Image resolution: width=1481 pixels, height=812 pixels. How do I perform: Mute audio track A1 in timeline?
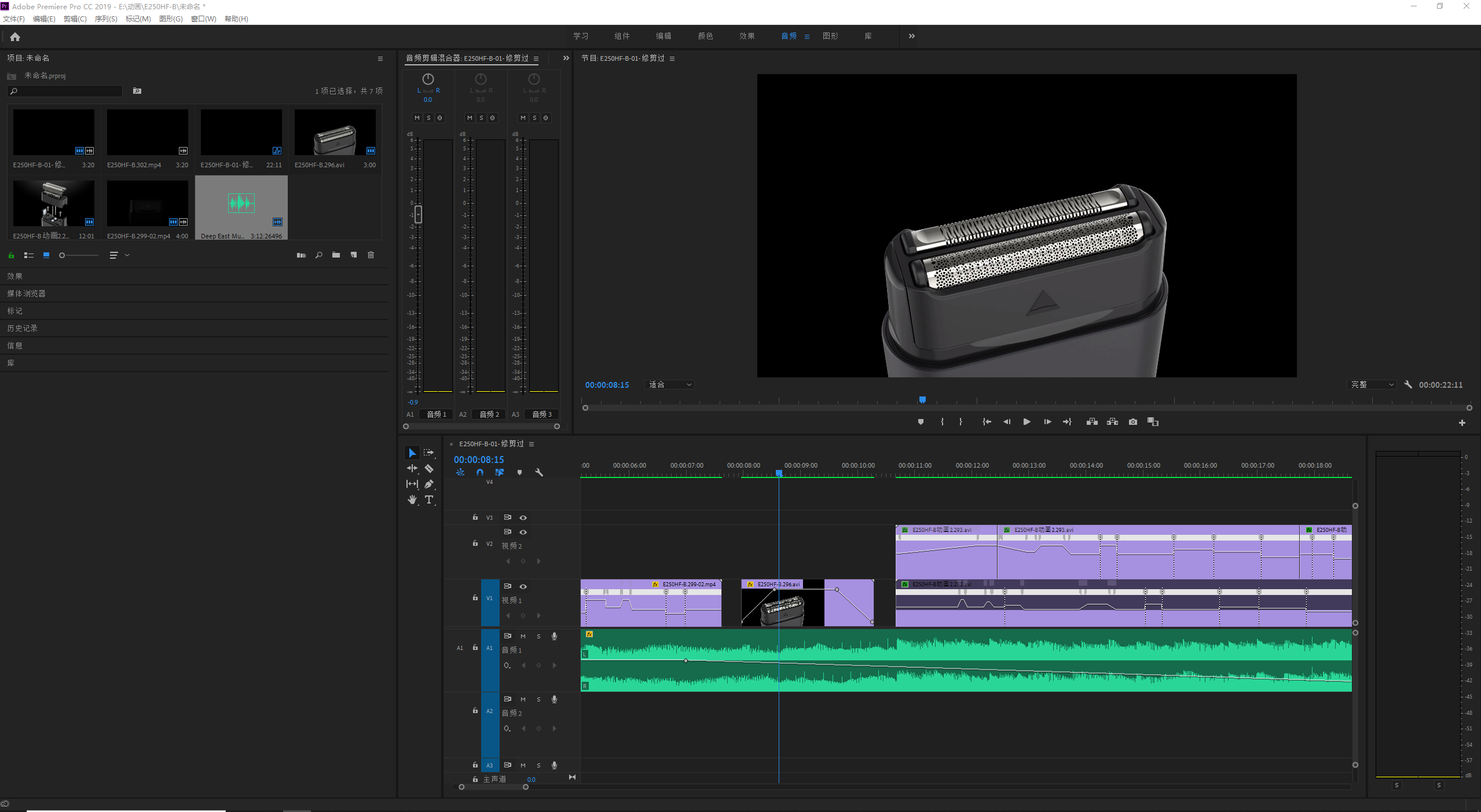click(x=523, y=636)
